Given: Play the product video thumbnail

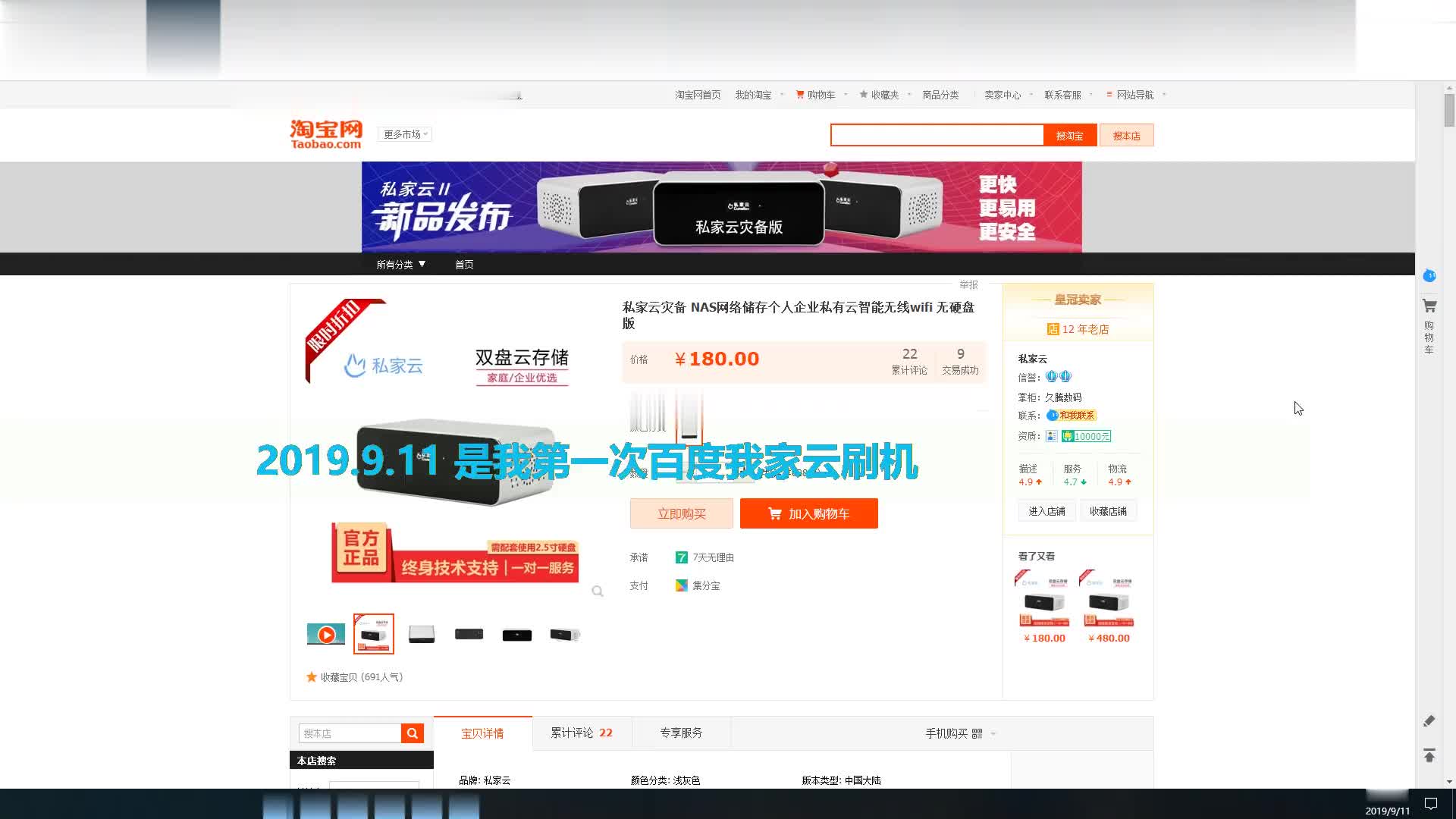Looking at the screenshot, I should point(326,635).
